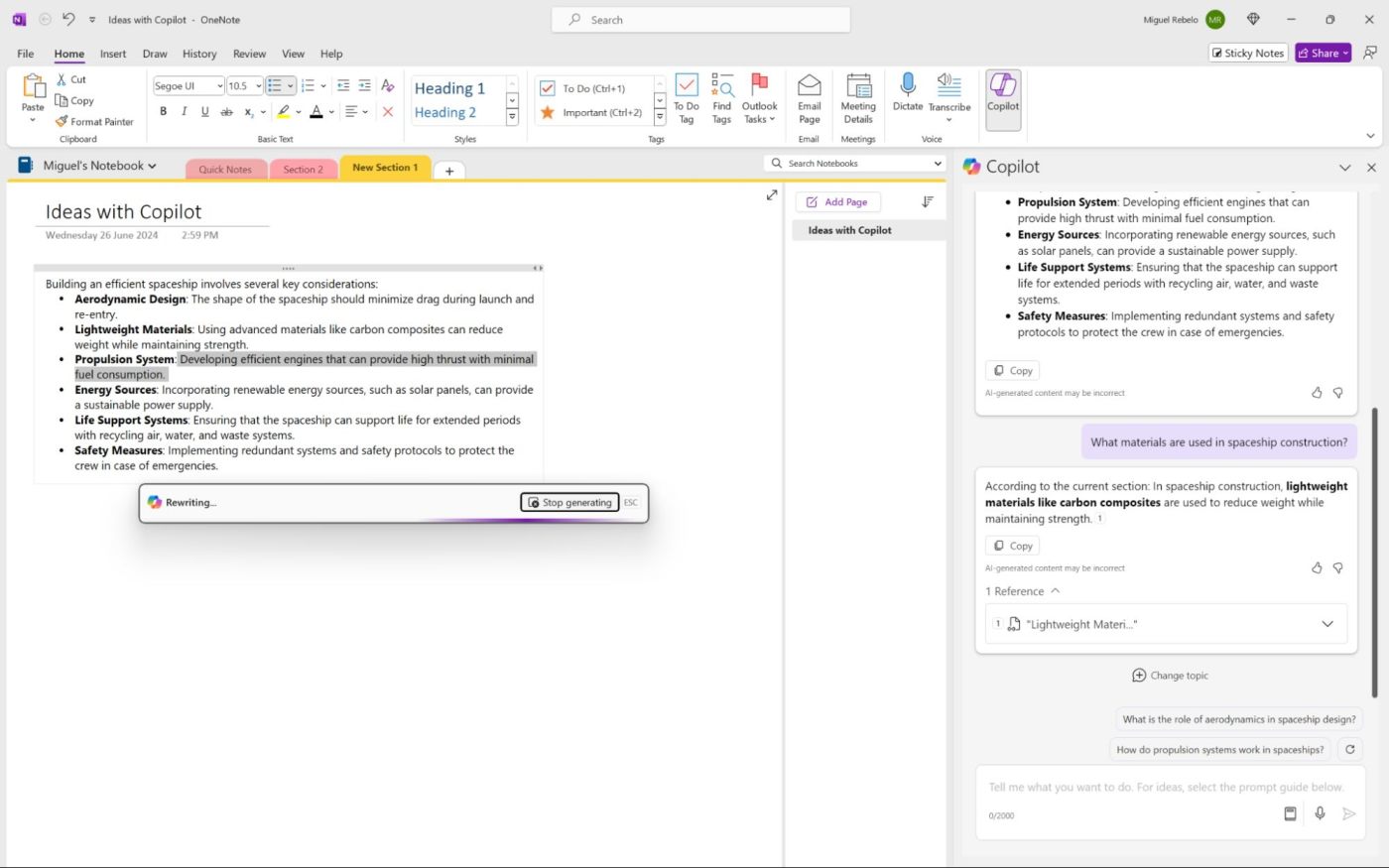This screenshot has height=868, width=1389.
Task: Apply the yellow text highlight color
Action: point(284,112)
